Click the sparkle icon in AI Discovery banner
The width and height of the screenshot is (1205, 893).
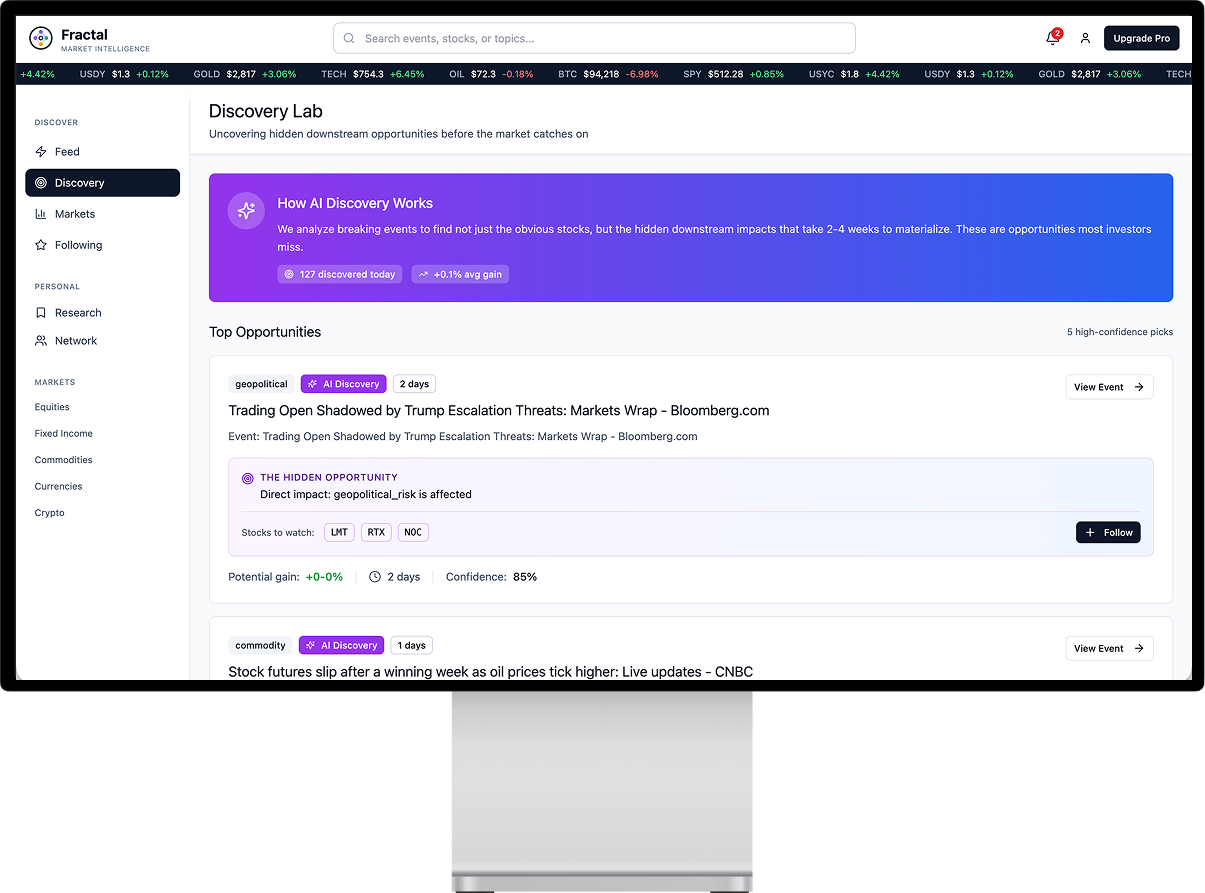[246, 211]
